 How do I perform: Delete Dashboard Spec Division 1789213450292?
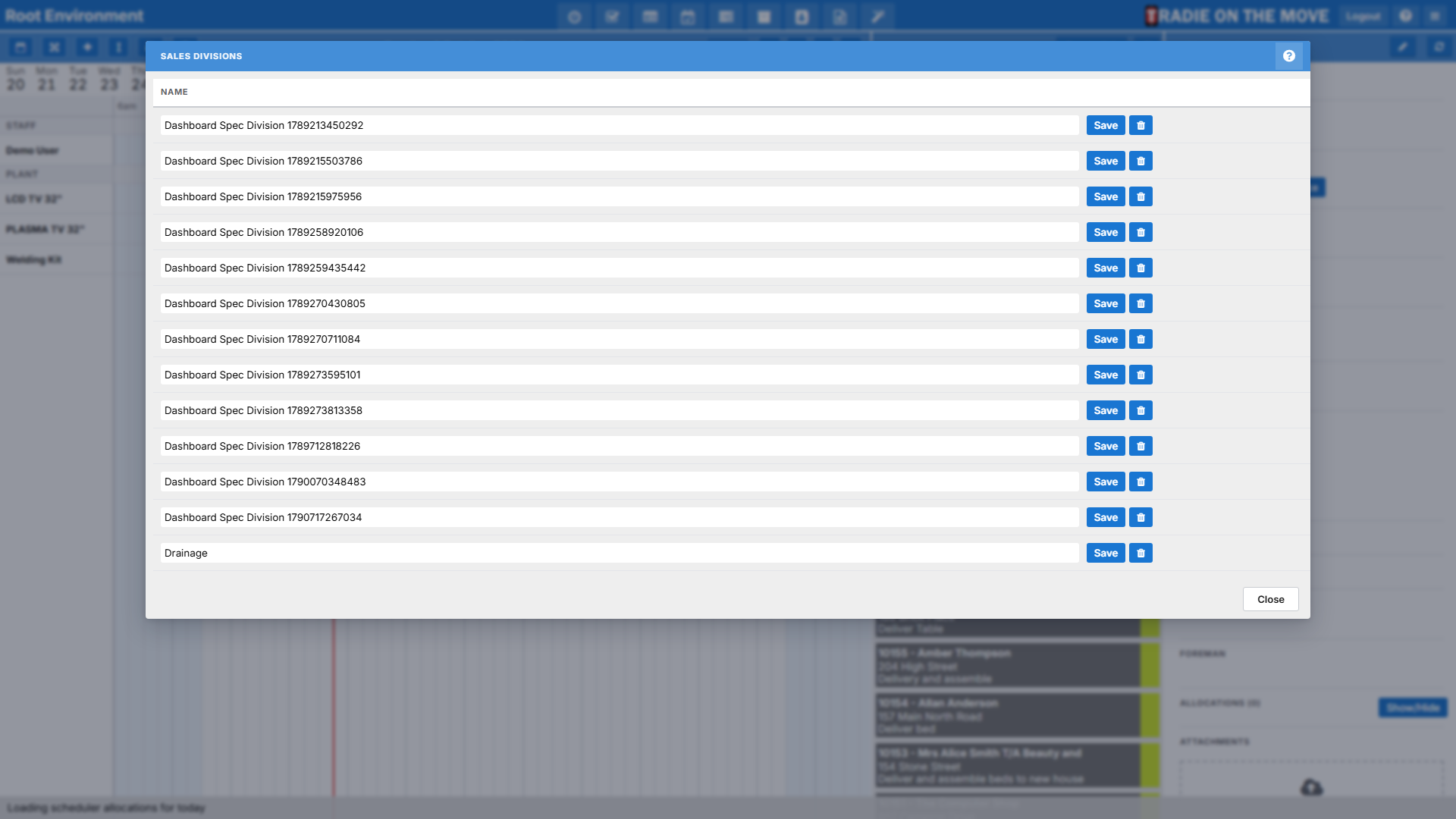click(x=1141, y=125)
